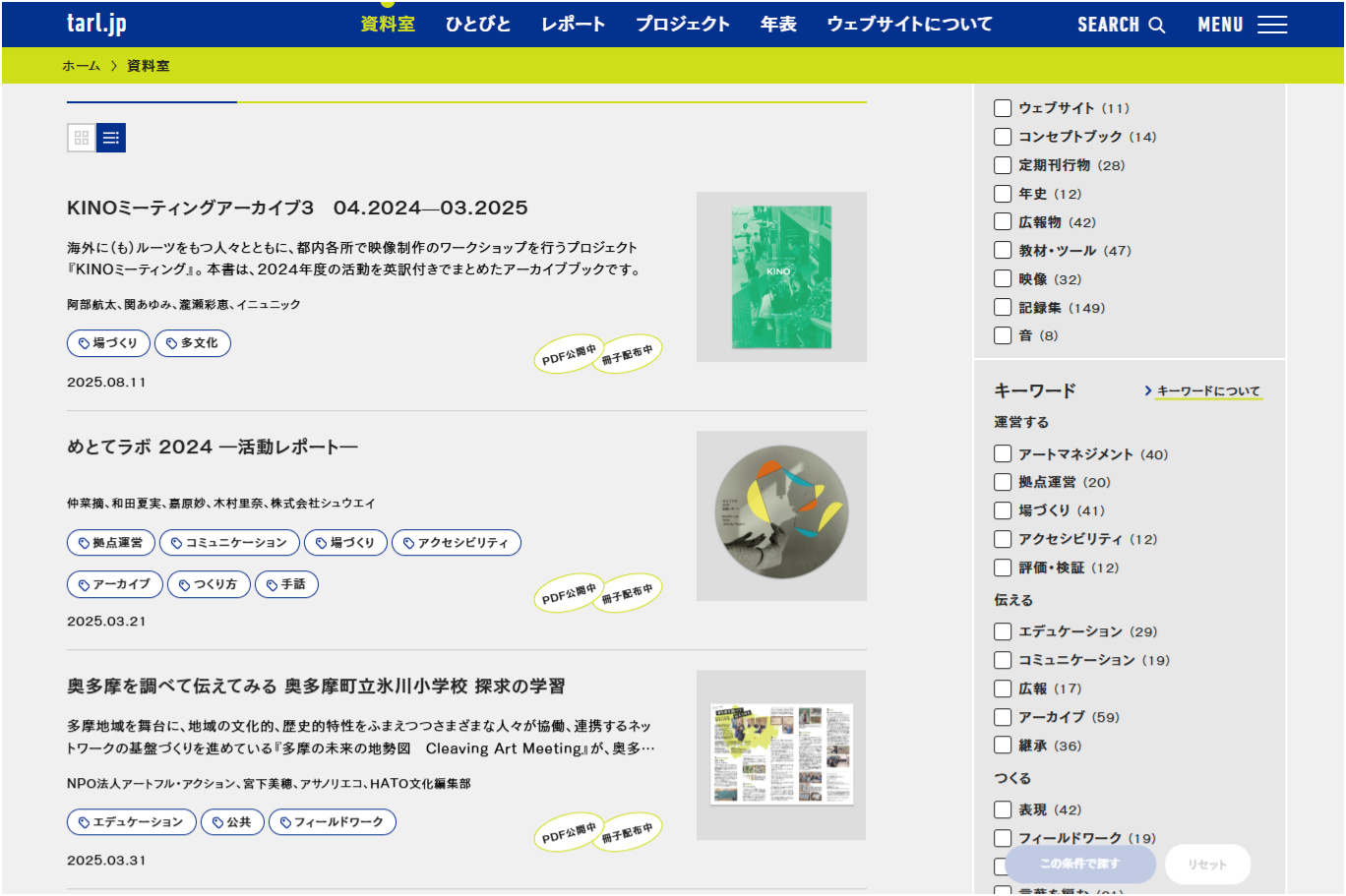Select the list view layout icon
1346x896 pixels.
[111, 138]
